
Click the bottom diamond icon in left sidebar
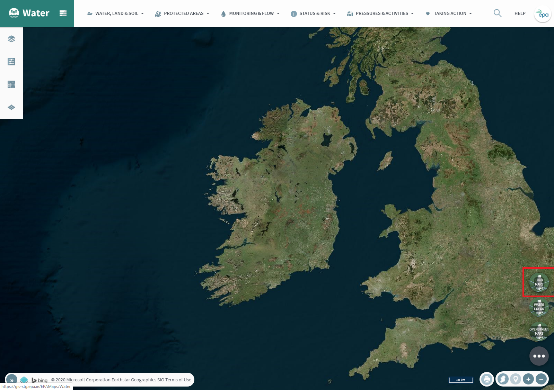(11, 107)
